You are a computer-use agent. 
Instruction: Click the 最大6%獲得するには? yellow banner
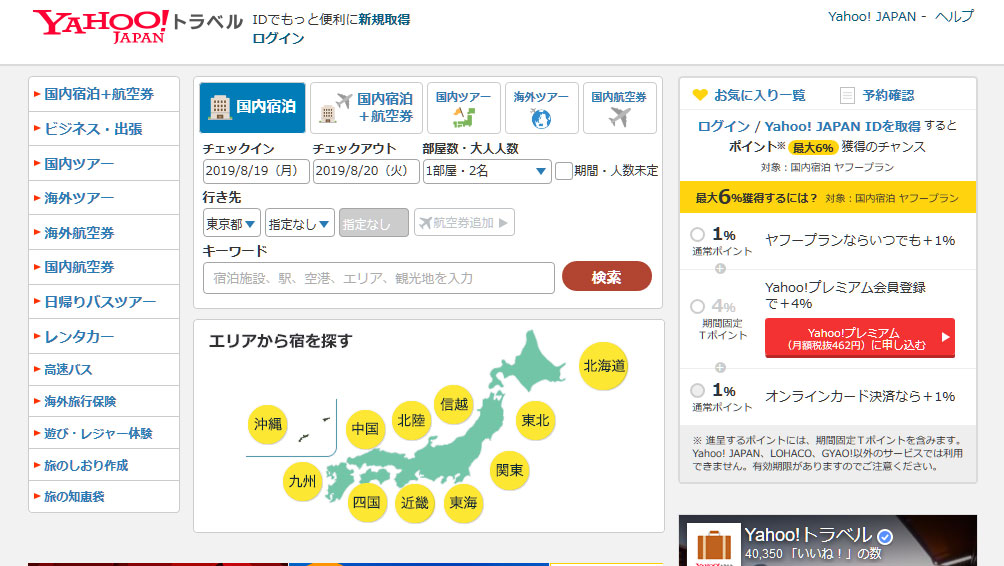(x=828, y=197)
